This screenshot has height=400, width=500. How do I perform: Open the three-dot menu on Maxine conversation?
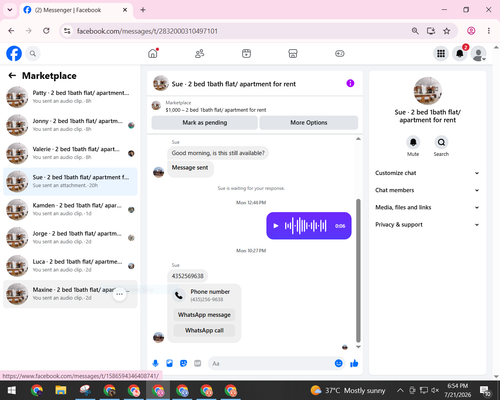119,294
